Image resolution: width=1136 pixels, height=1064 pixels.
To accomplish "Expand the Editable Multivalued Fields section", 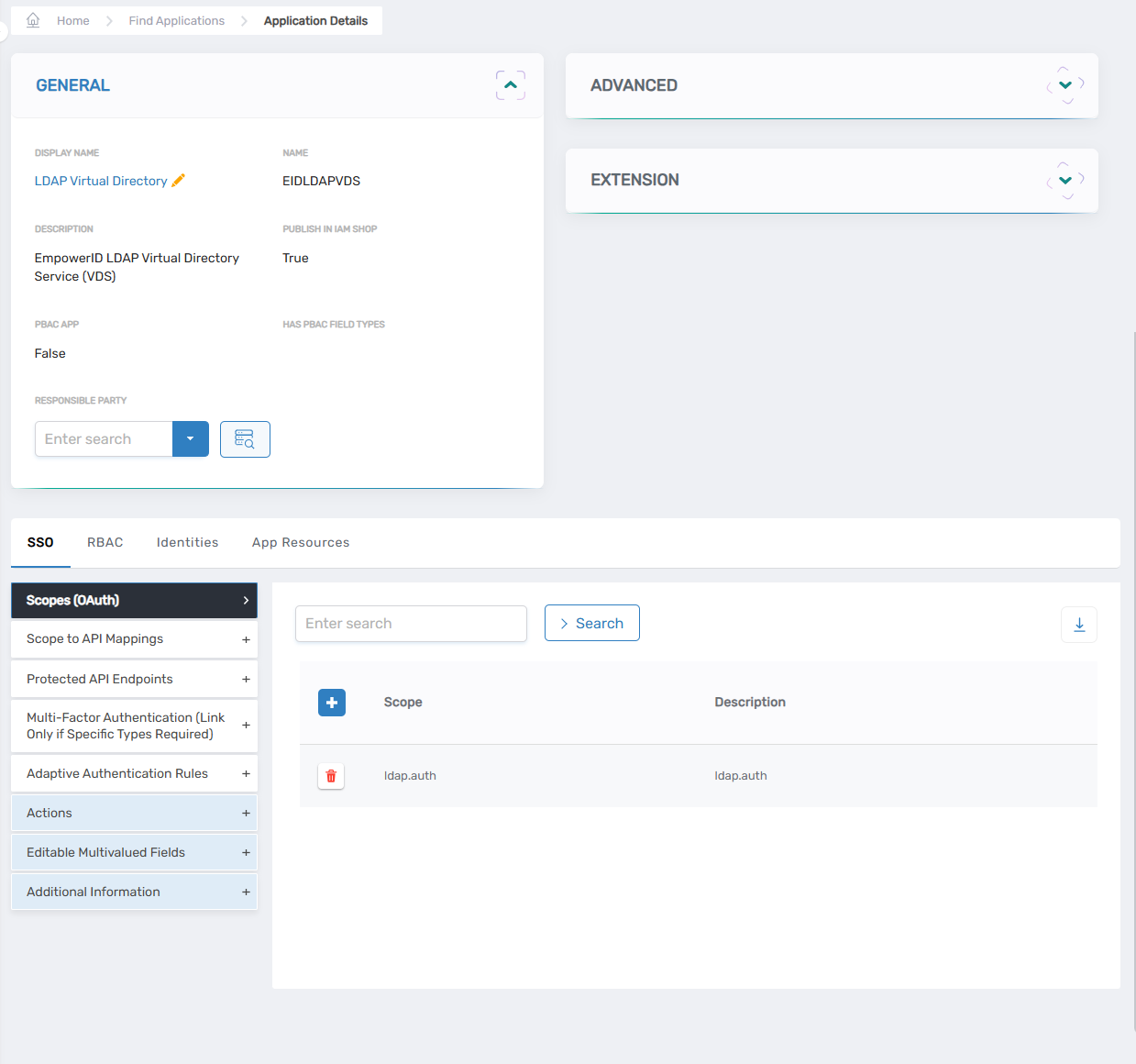I will (134, 853).
